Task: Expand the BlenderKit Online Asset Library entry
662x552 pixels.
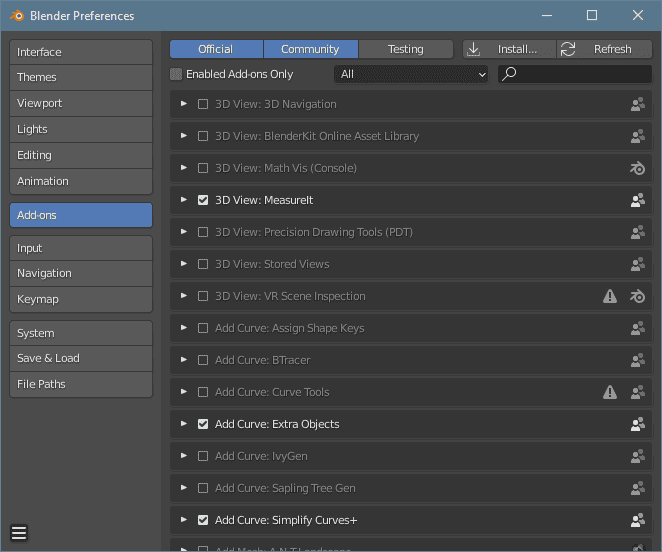Action: tap(184, 136)
